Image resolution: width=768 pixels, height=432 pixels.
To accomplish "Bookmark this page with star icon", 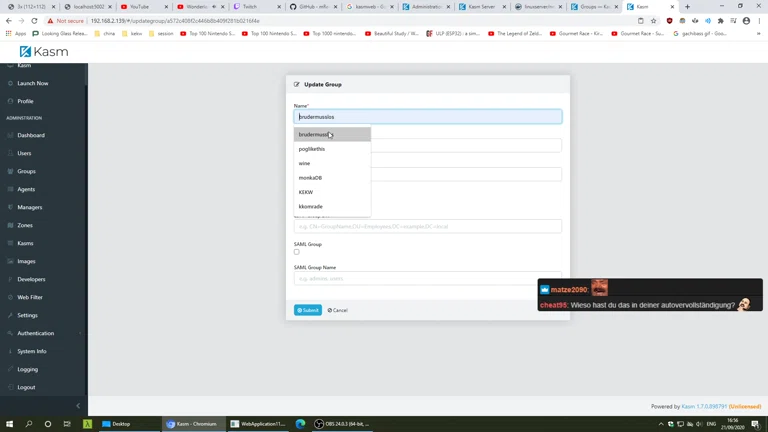I will (653, 21).
